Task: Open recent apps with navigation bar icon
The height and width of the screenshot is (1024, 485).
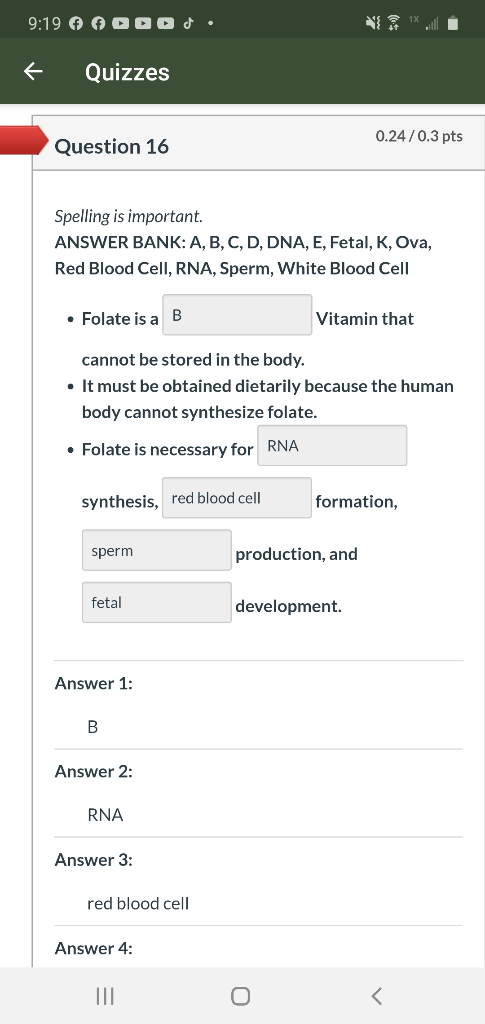Action: 104,996
